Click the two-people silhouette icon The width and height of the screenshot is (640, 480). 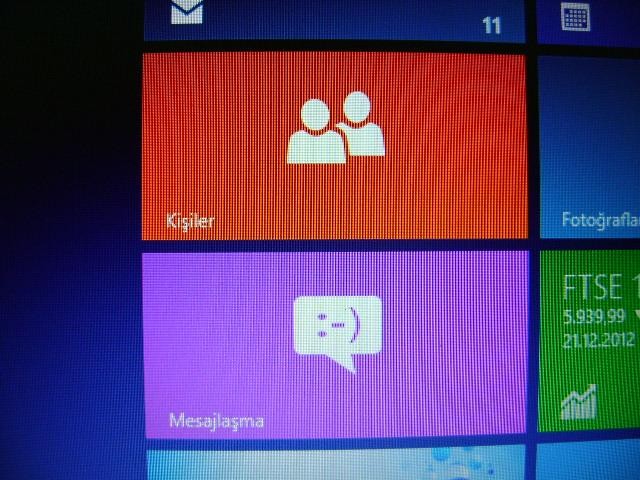(336, 128)
